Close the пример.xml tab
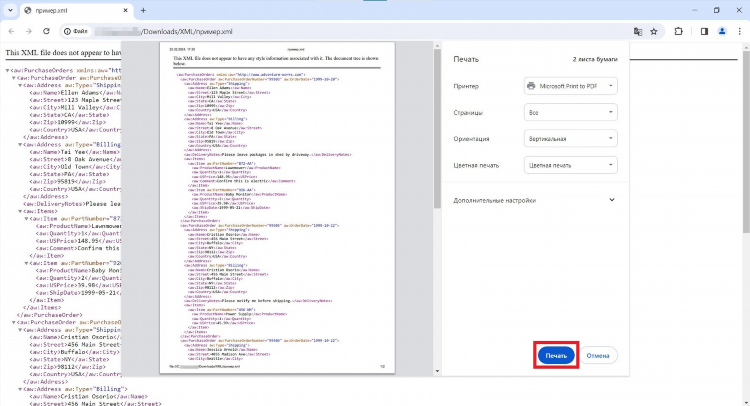The width and height of the screenshot is (750, 406). point(125,10)
